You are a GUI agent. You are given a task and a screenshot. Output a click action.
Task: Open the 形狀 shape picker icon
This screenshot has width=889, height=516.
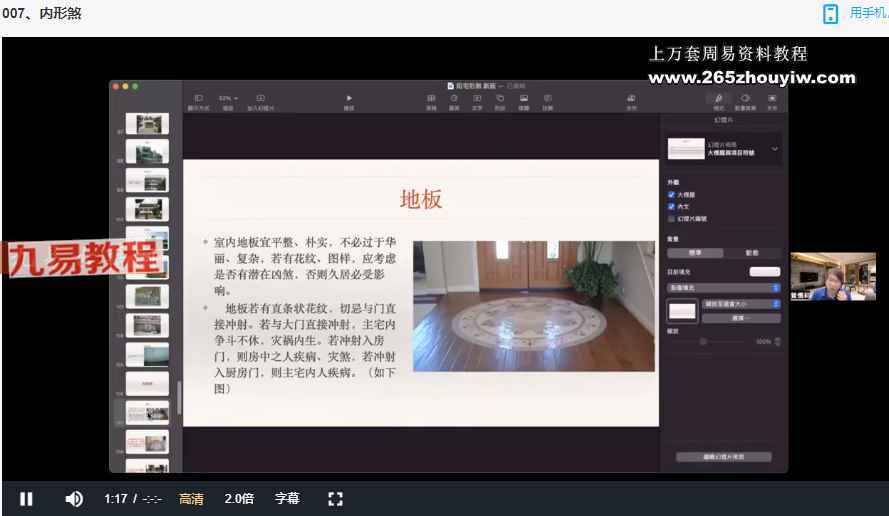coord(499,99)
